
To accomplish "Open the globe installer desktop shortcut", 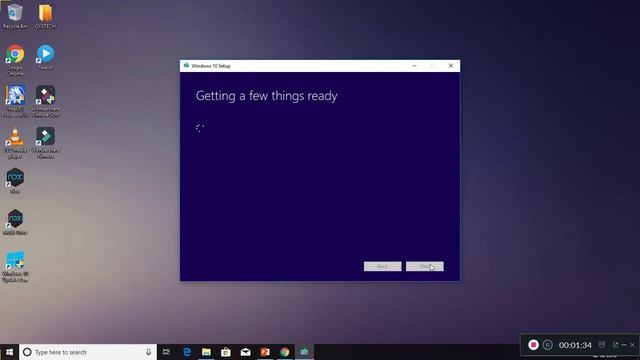I will point(15,101).
